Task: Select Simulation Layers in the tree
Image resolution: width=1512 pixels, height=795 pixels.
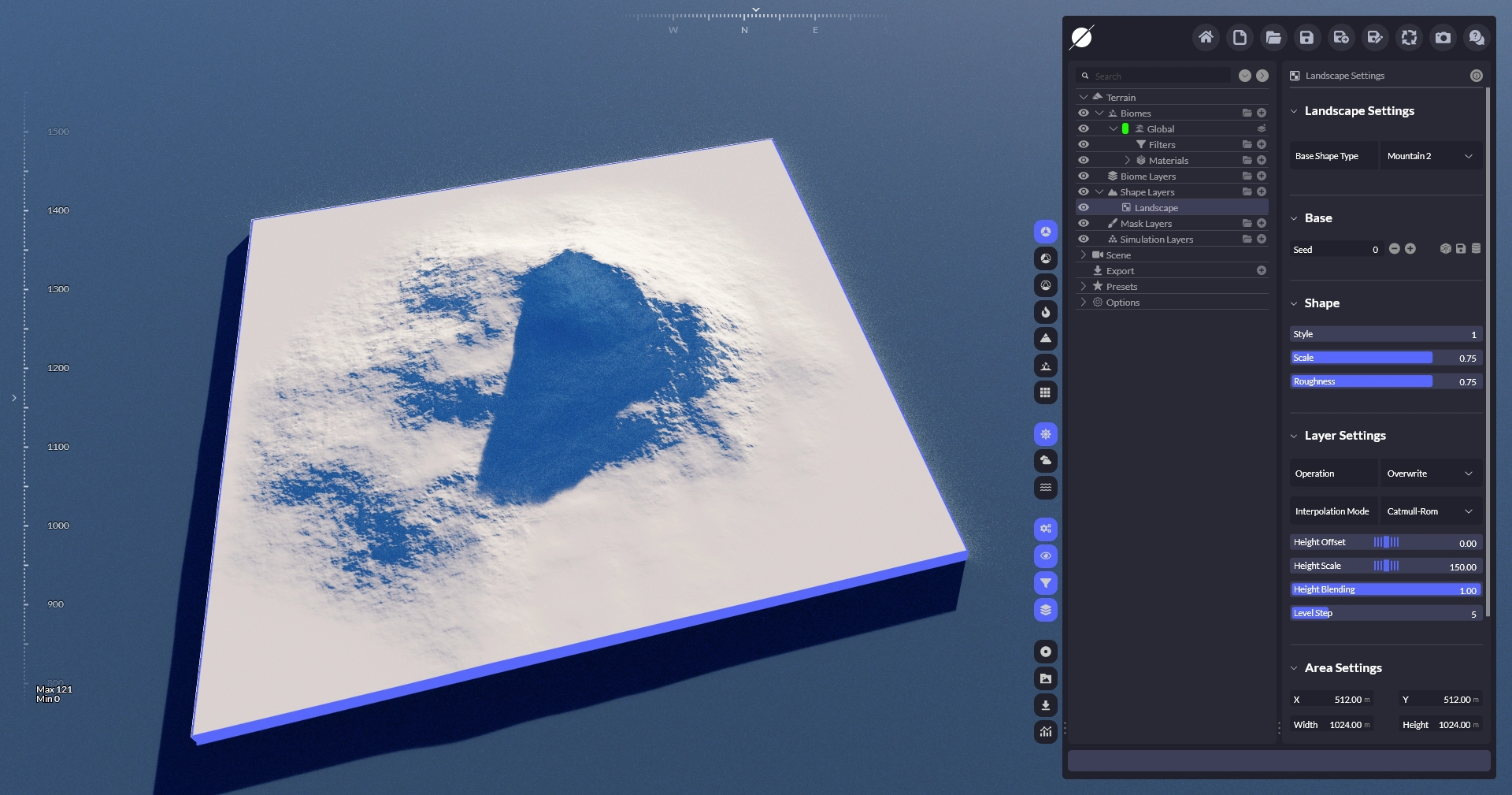Action: click(x=1156, y=240)
